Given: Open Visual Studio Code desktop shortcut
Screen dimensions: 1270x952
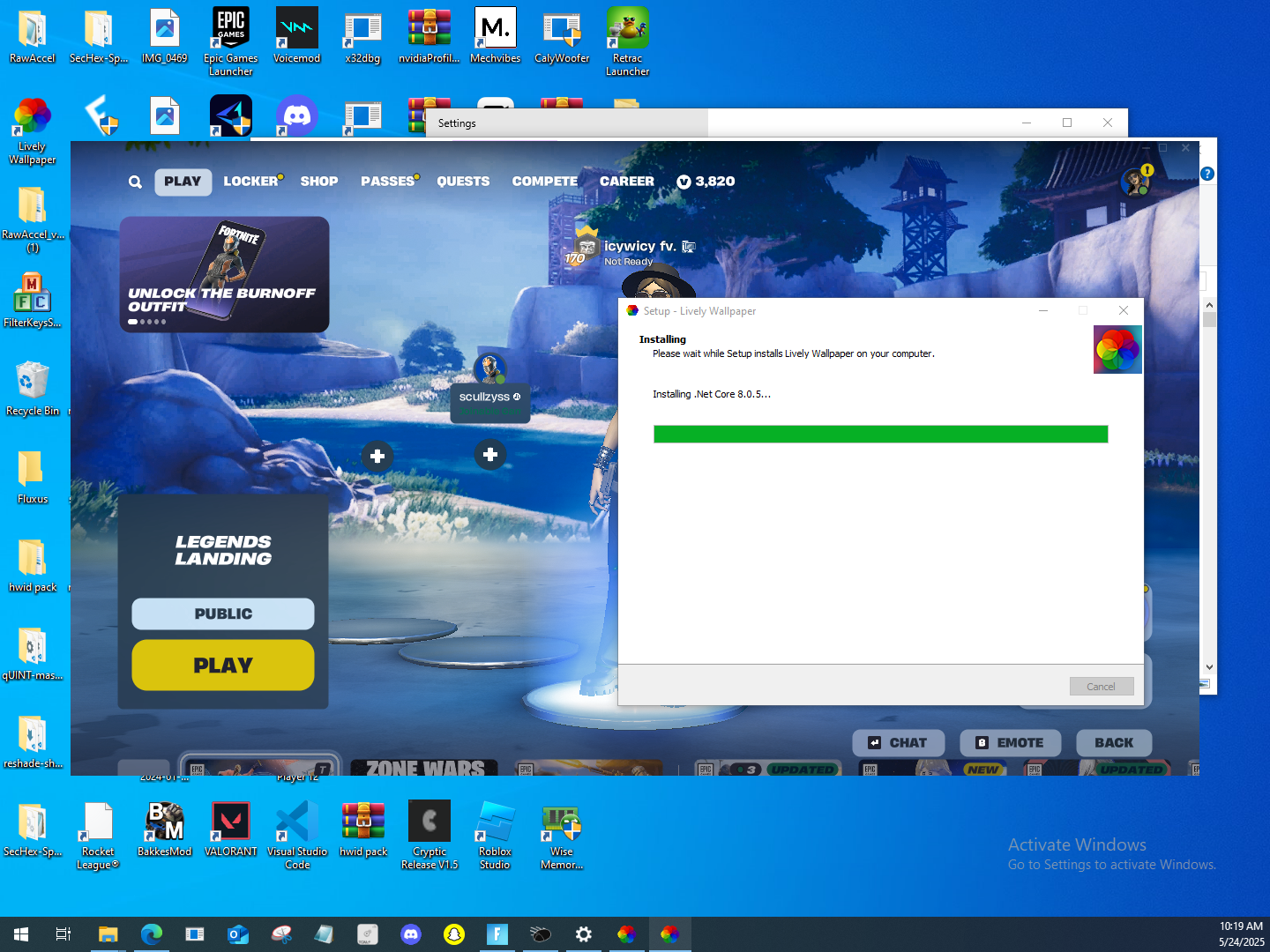Looking at the screenshot, I should coord(297,835).
